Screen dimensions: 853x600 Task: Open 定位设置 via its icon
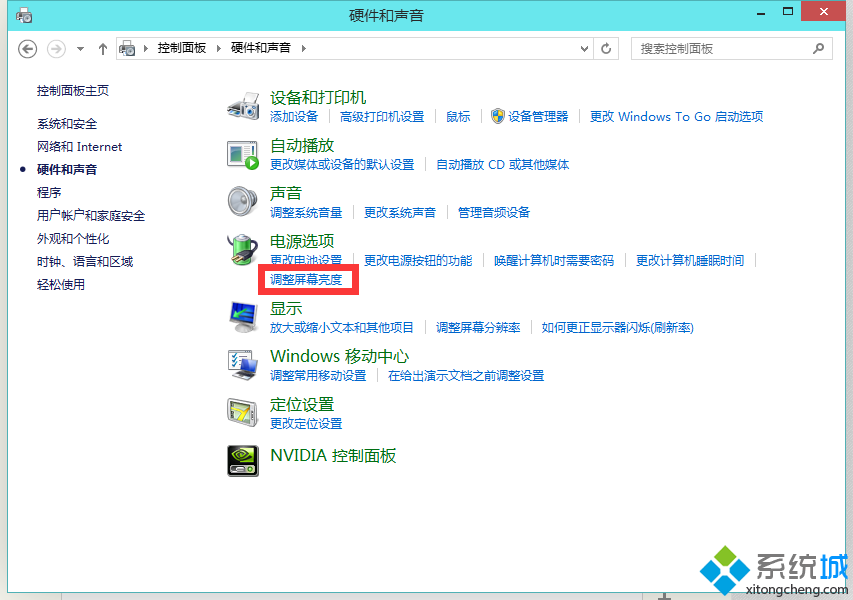[243, 412]
